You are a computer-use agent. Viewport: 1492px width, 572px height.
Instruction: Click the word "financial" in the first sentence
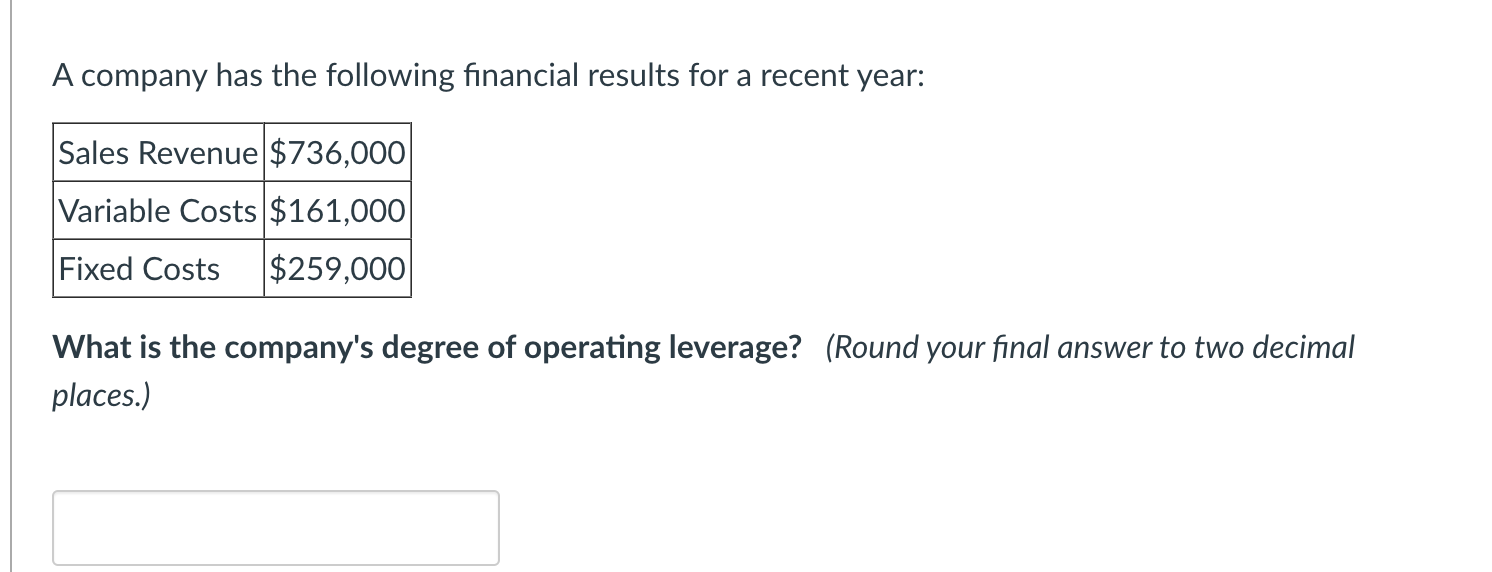[516, 77]
